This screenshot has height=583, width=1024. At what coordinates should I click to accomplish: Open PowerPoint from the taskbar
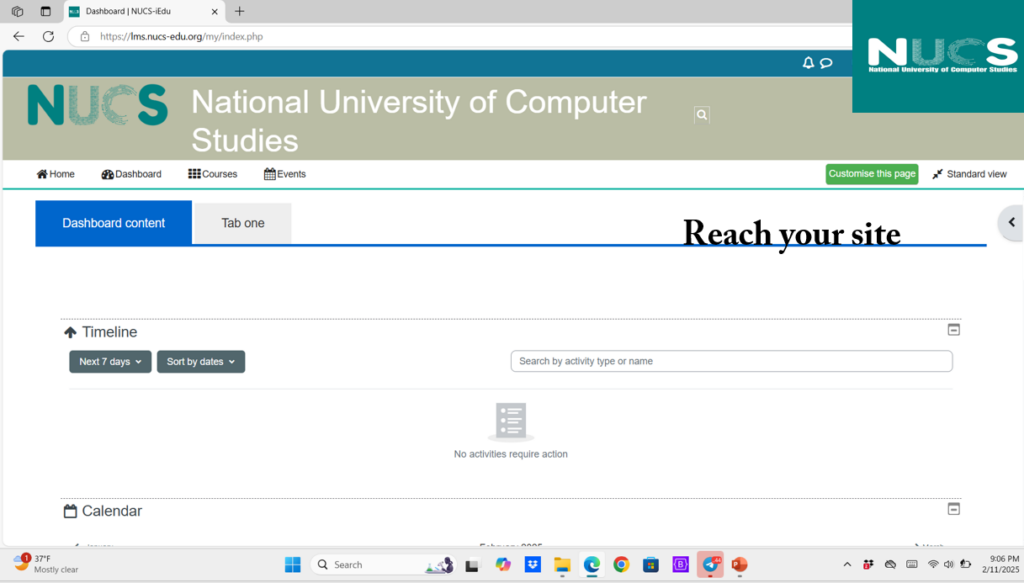tap(739, 565)
